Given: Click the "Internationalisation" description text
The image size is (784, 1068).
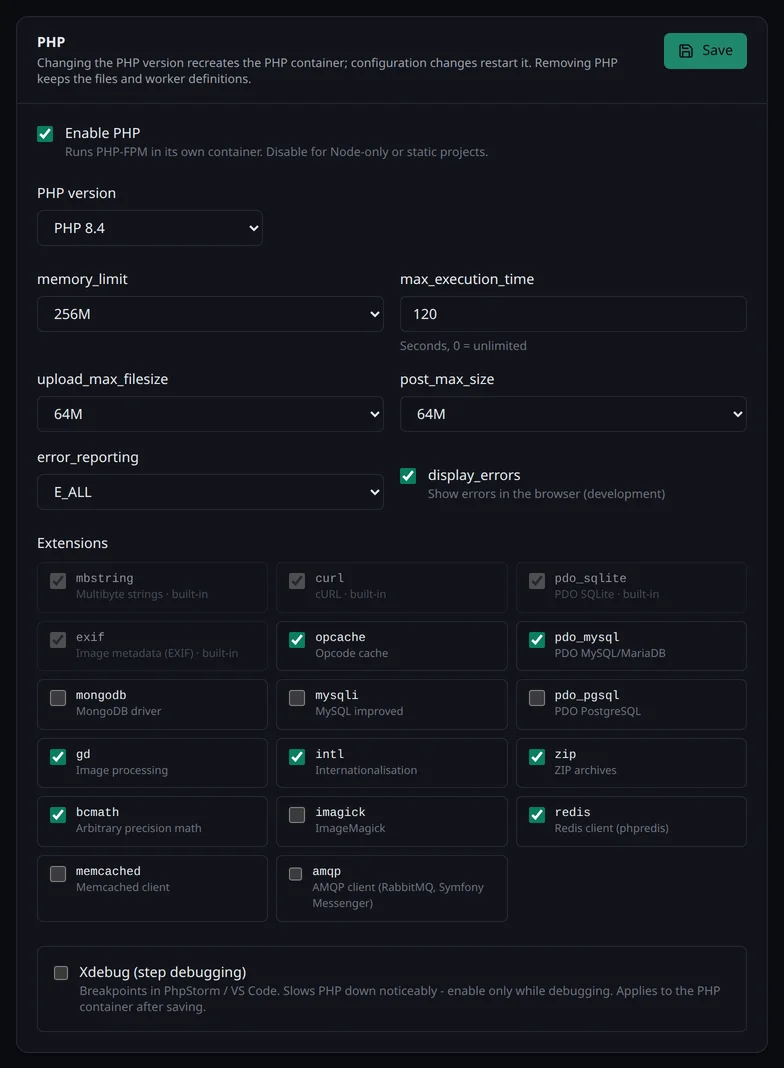Looking at the screenshot, I should (366, 770).
